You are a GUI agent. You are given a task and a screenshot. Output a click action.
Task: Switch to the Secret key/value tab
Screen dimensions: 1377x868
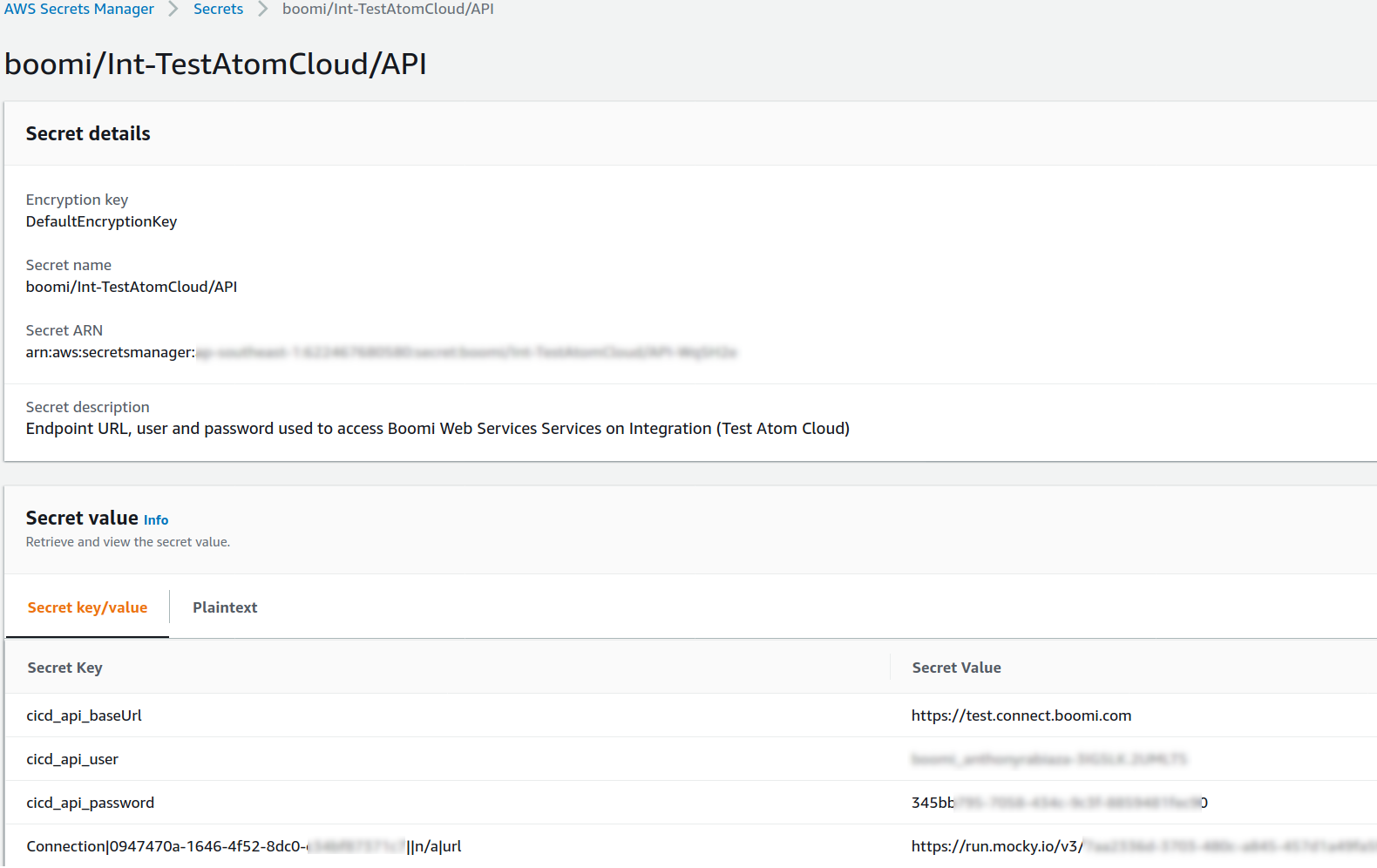87,607
